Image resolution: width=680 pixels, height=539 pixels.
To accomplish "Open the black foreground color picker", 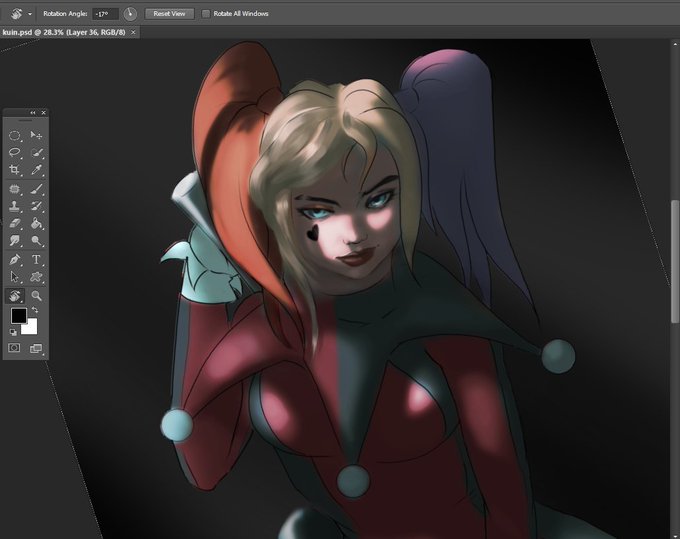I will point(19,315).
